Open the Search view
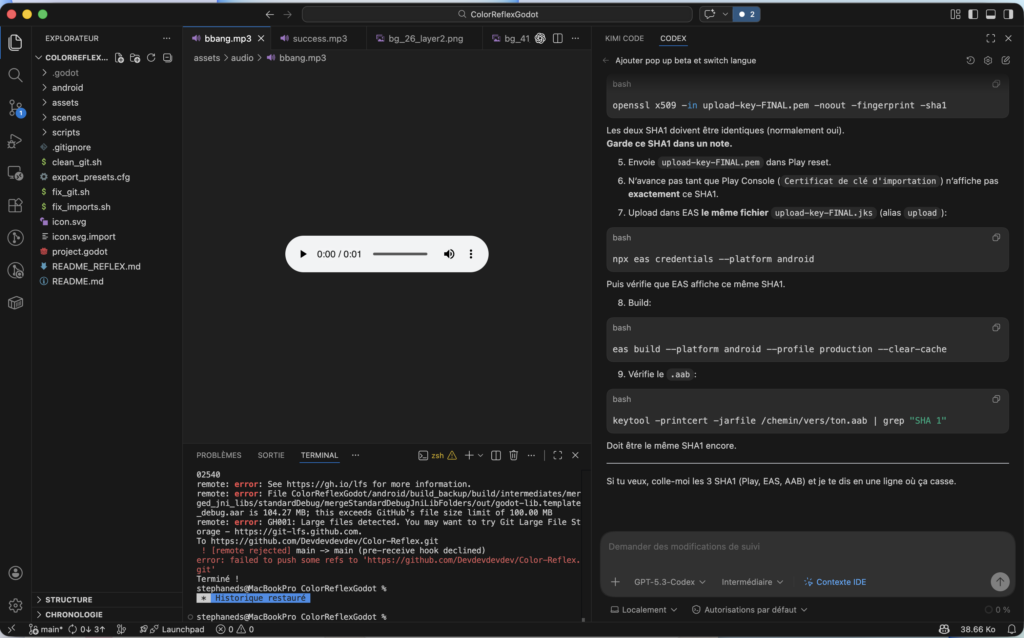The image size is (1024, 638). coord(15,74)
